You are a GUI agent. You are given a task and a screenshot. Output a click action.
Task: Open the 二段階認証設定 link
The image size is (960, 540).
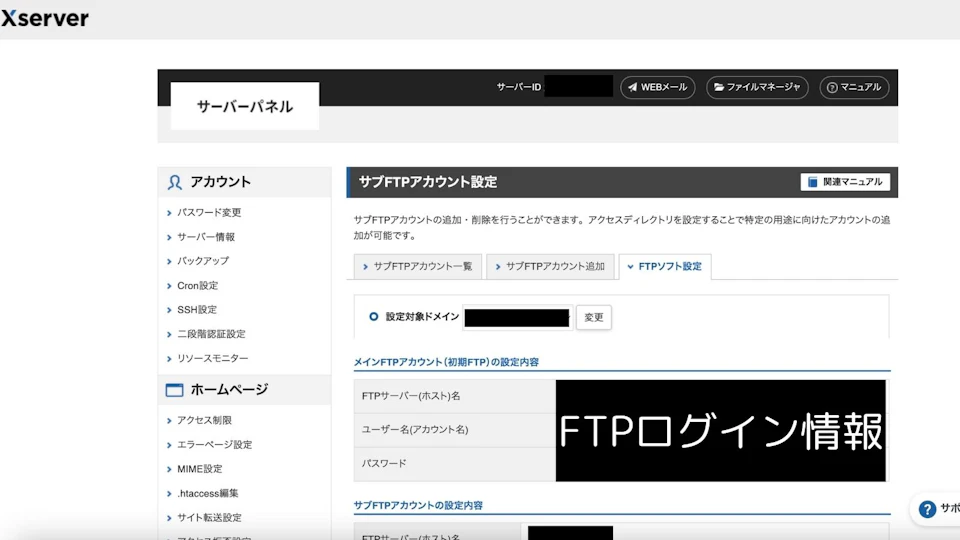[211, 334]
